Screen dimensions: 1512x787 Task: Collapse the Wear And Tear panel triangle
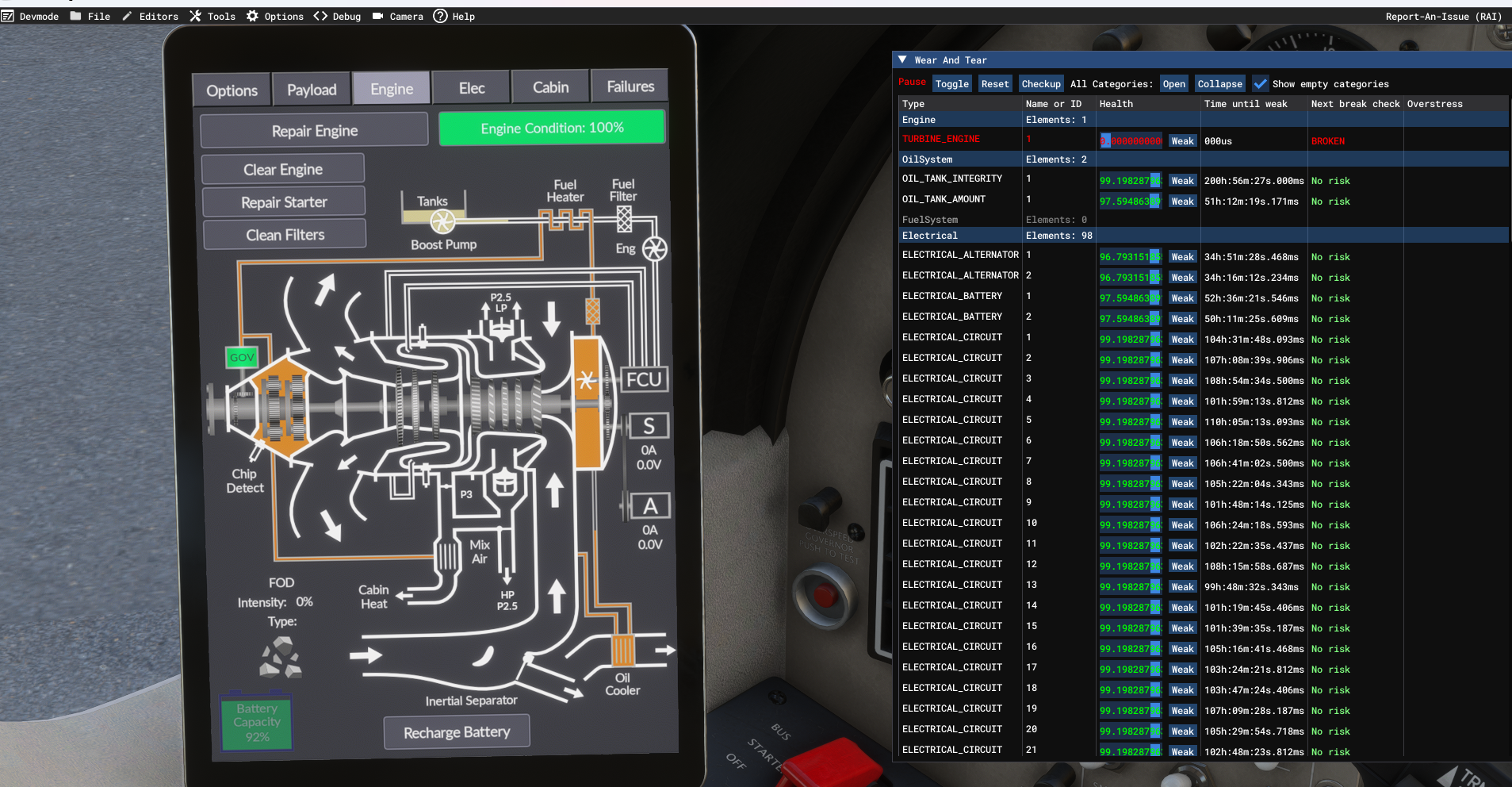902,60
